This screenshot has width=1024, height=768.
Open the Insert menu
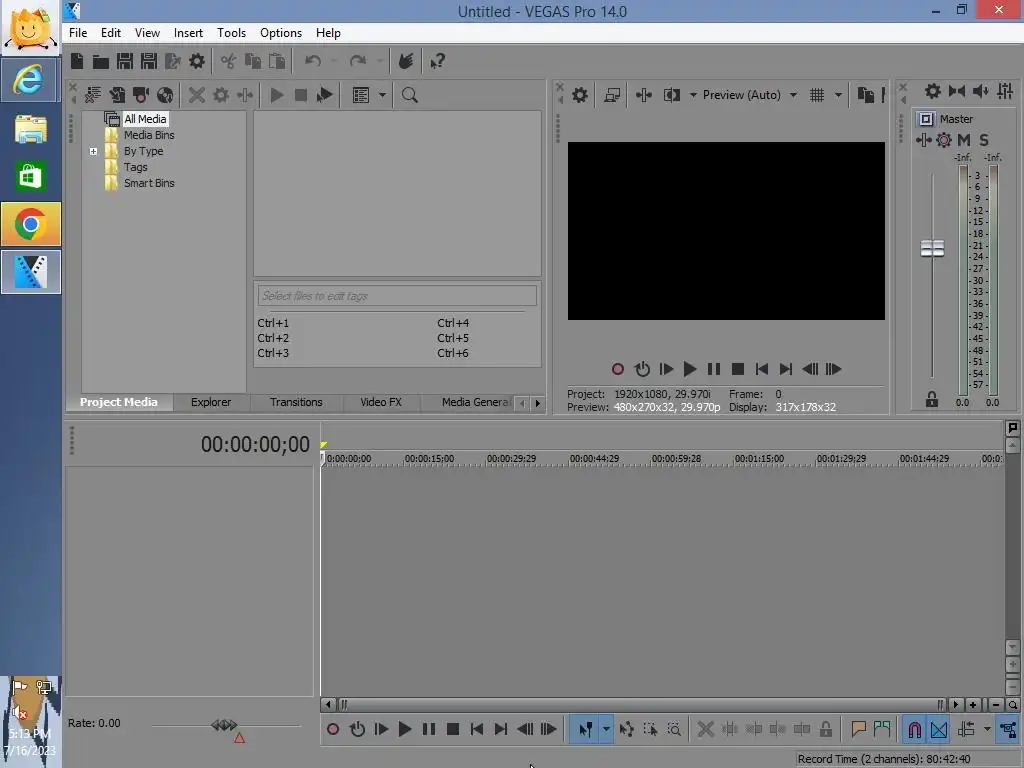tap(188, 33)
